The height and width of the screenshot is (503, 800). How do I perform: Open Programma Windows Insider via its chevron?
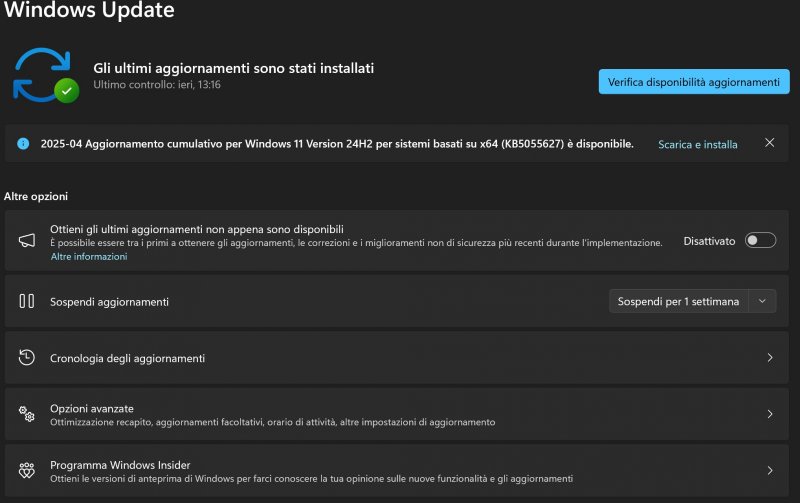pyautogui.click(x=770, y=470)
